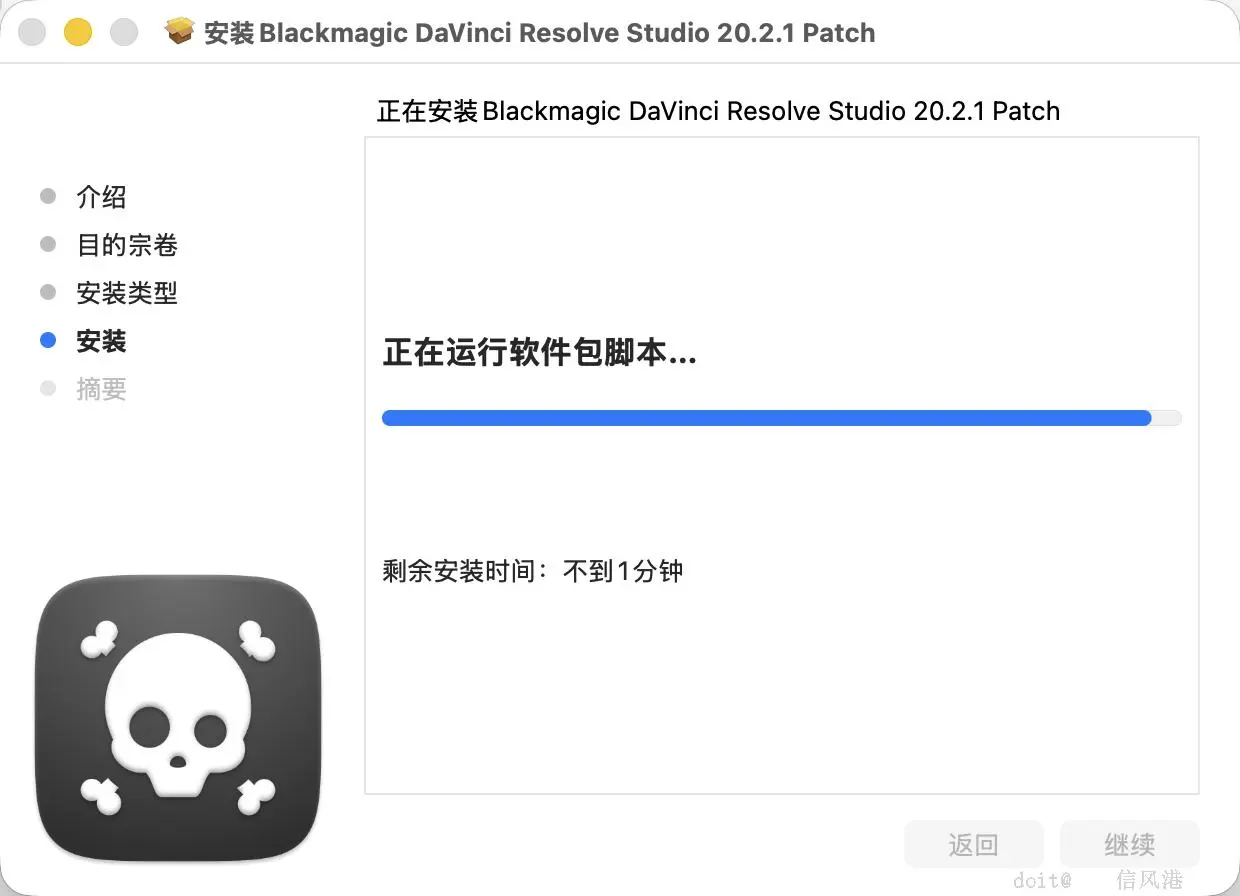Click the 继续 button
This screenshot has height=896, width=1240.
pos(1130,845)
